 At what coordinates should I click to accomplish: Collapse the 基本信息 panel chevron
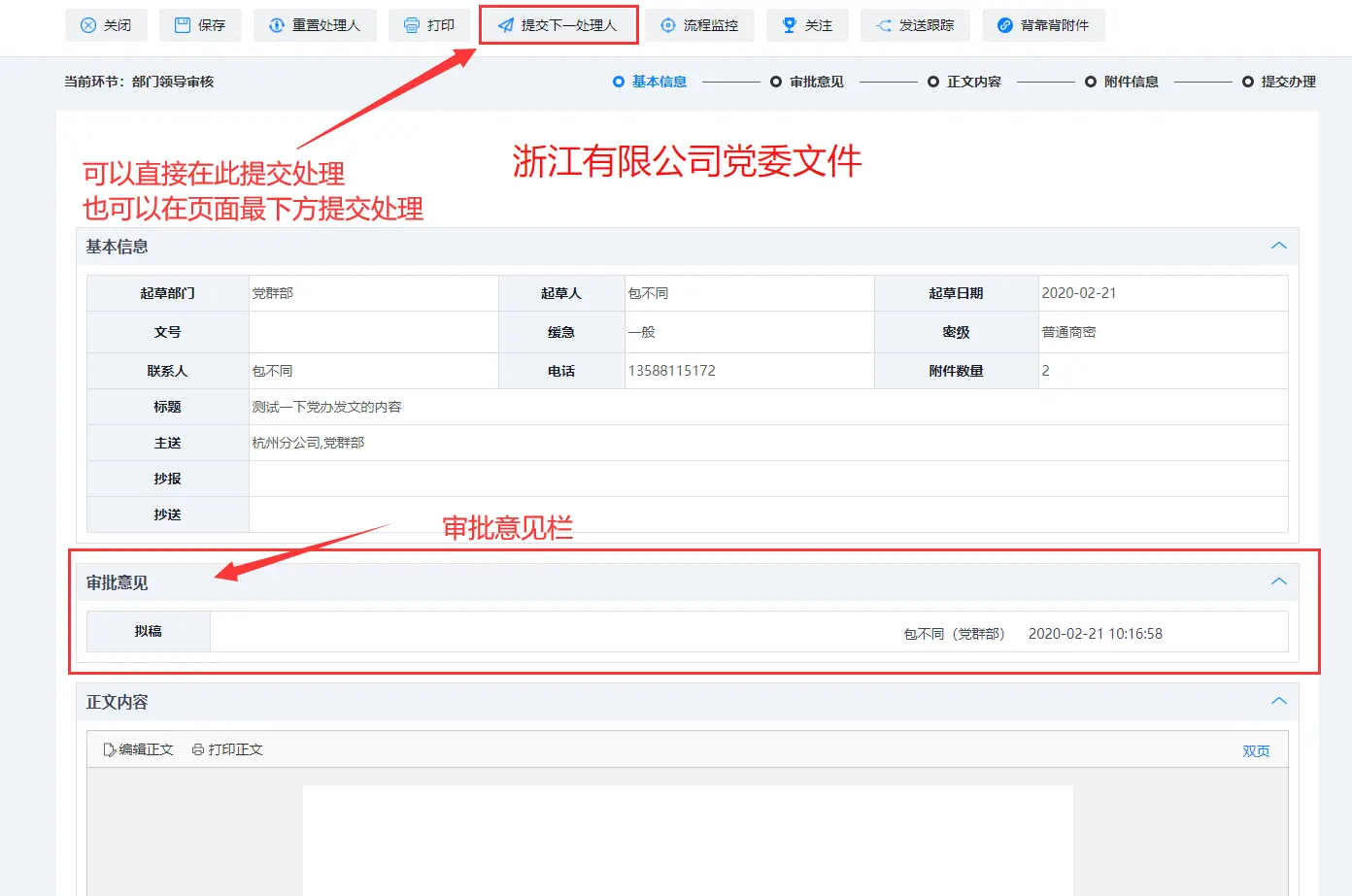pyautogui.click(x=1279, y=246)
